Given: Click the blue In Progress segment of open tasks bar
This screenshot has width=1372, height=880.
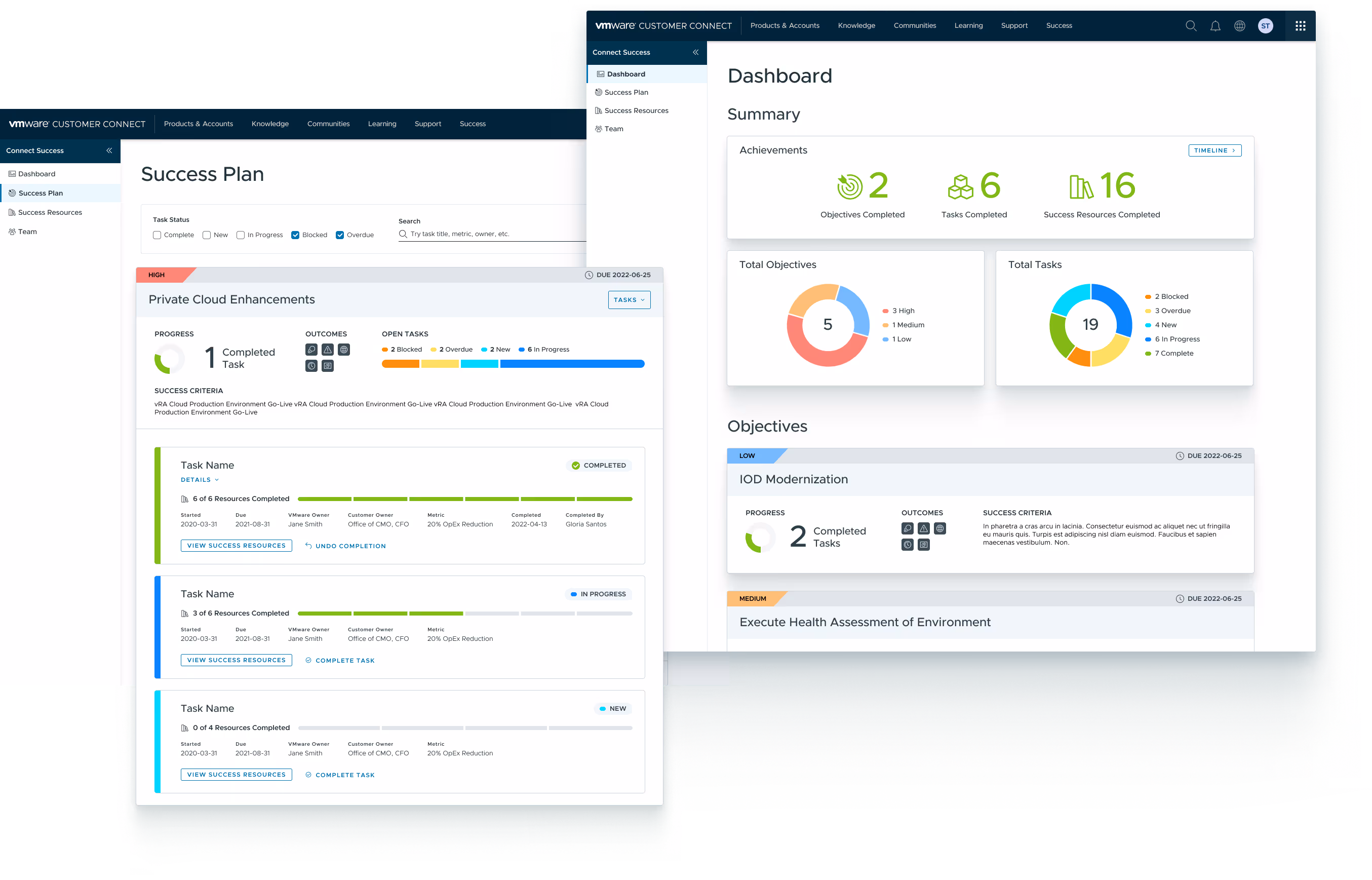Looking at the screenshot, I should pyautogui.click(x=571, y=364).
